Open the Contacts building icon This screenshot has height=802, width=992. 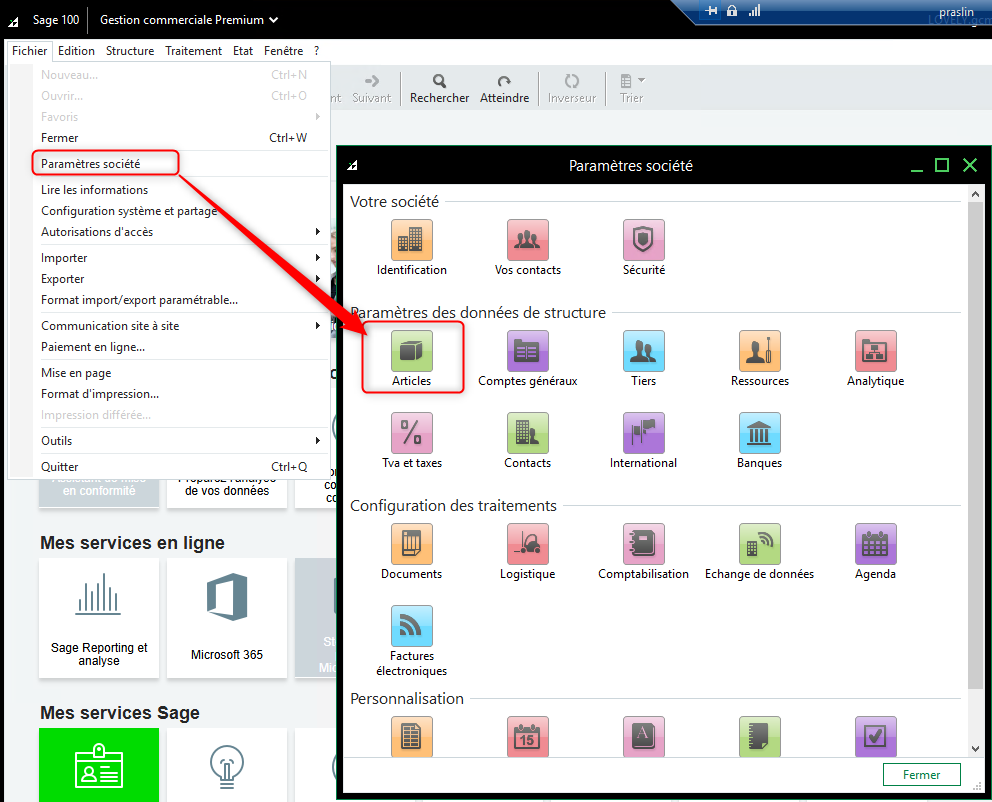[x=528, y=433]
